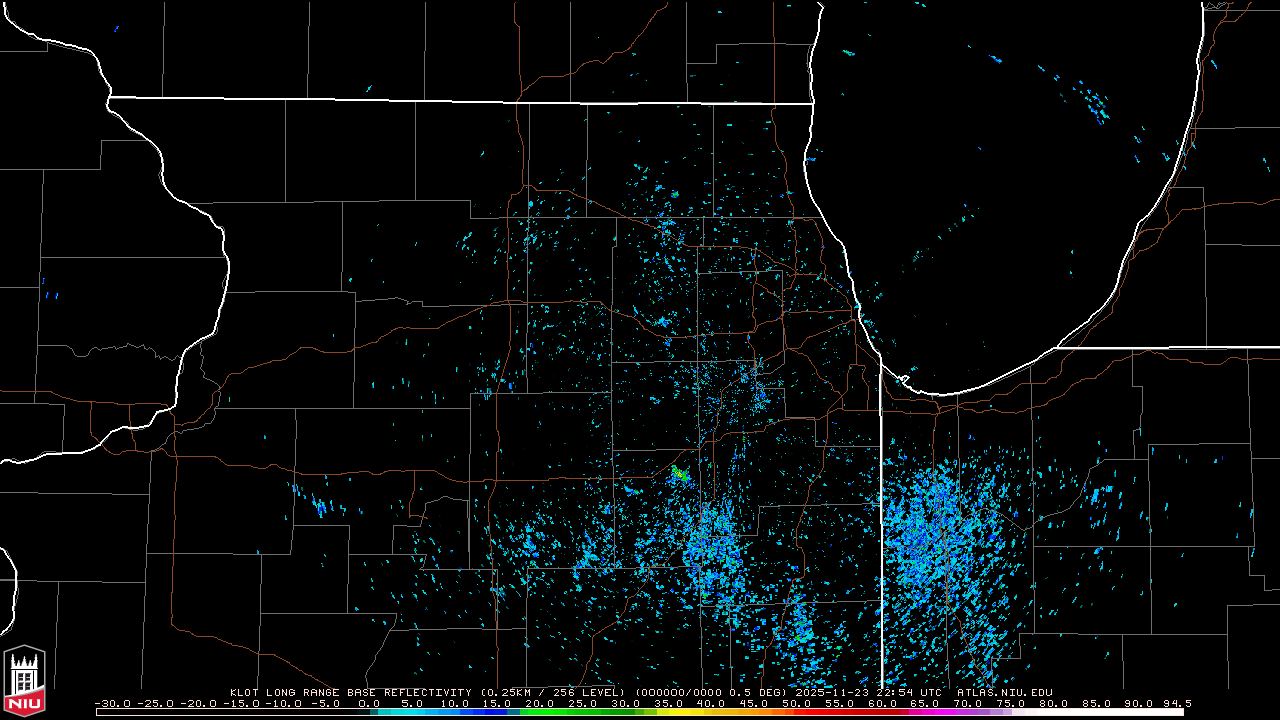This screenshot has height=720, width=1280.
Task: Click the 20.0 label on the reflectivity scale
Action: click(x=540, y=703)
